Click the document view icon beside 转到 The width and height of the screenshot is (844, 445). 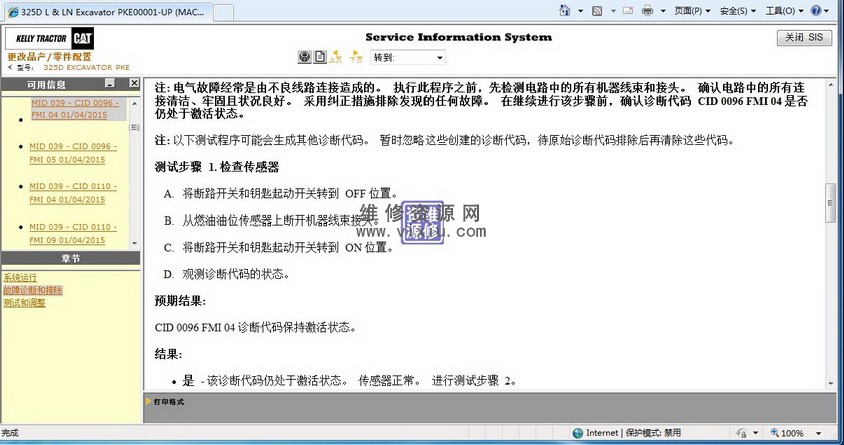(320, 57)
